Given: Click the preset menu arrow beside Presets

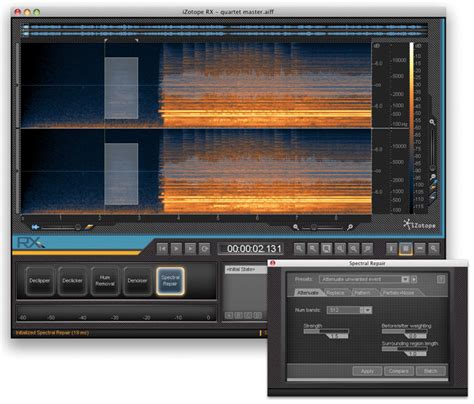Looking at the screenshot, I should [414, 279].
